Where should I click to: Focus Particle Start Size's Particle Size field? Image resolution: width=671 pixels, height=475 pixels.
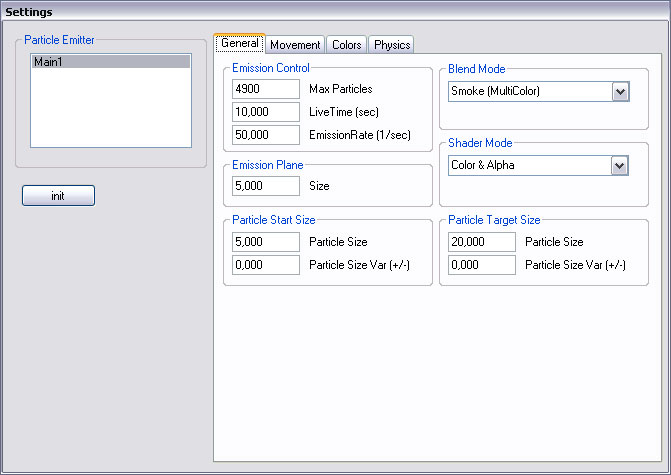click(266, 242)
